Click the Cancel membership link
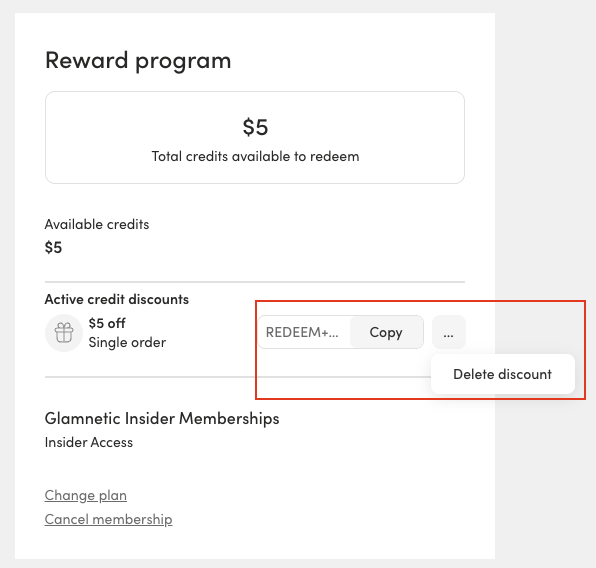 [x=108, y=519]
